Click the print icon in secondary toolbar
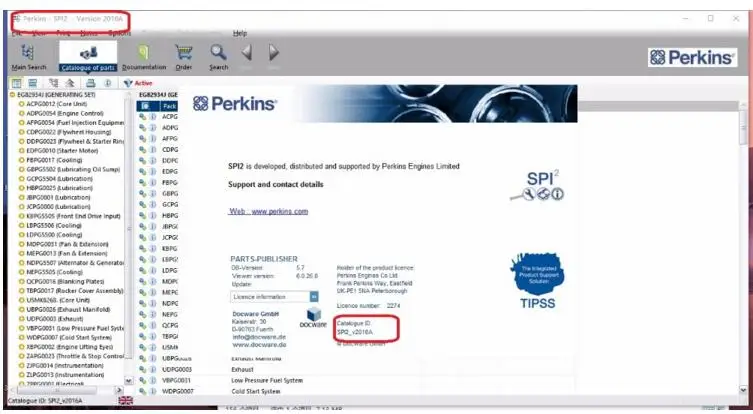753x414 pixels. [x=90, y=83]
